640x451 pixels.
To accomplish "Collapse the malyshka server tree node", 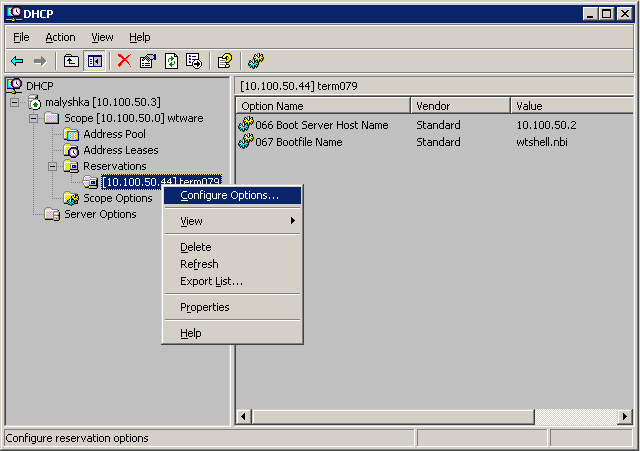I will 15,102.
